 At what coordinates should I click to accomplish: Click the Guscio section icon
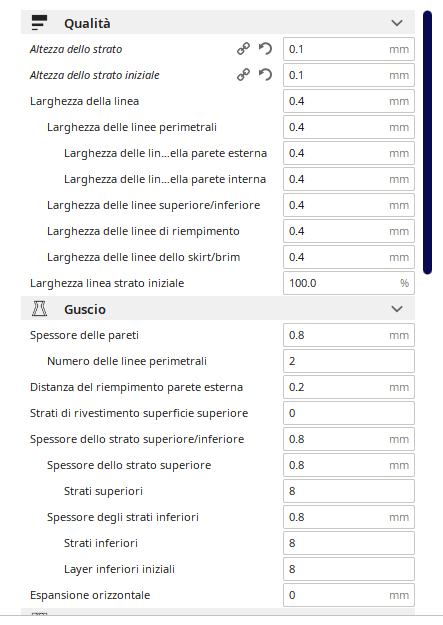click(x=39, y=309)
